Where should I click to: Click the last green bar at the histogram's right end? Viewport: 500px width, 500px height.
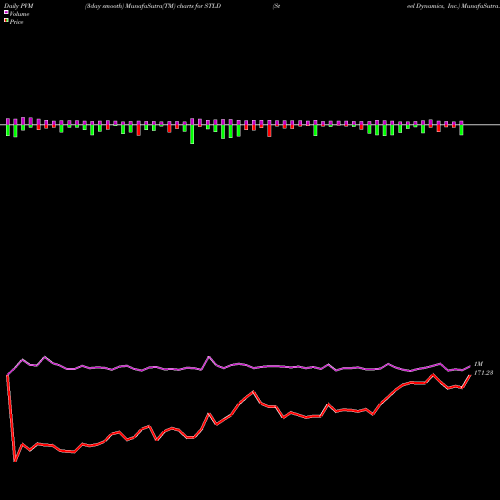461,130
